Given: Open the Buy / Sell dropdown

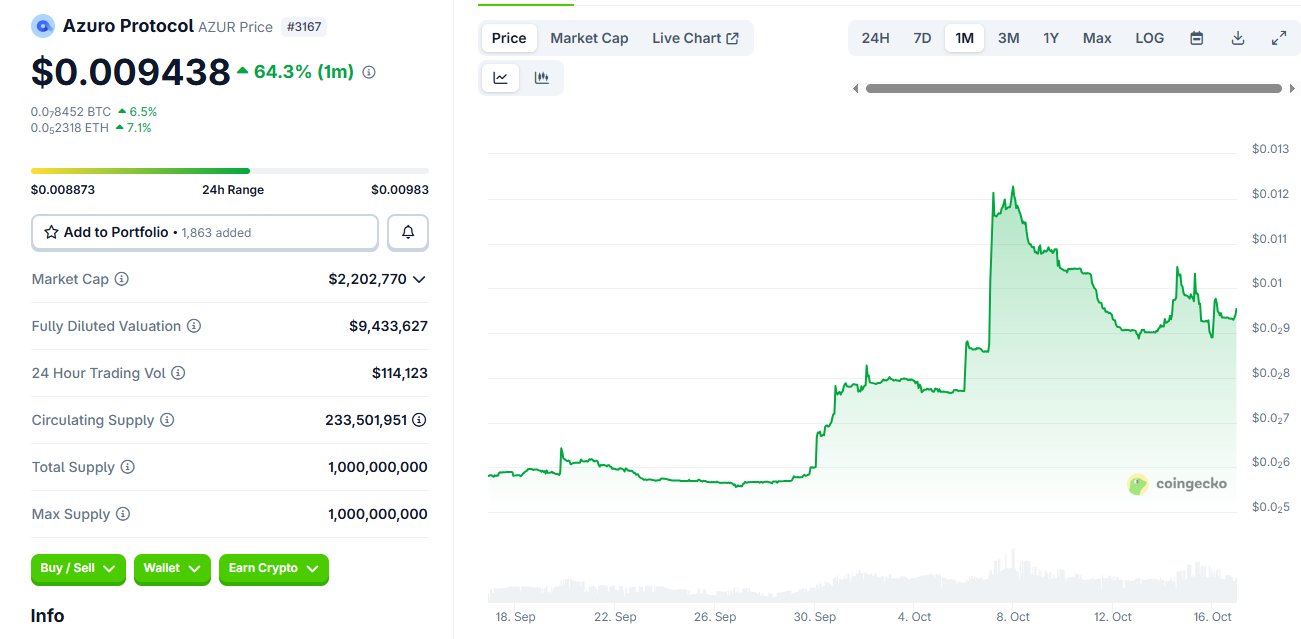Looking at the screenshot, I should [x=78, y=569].
